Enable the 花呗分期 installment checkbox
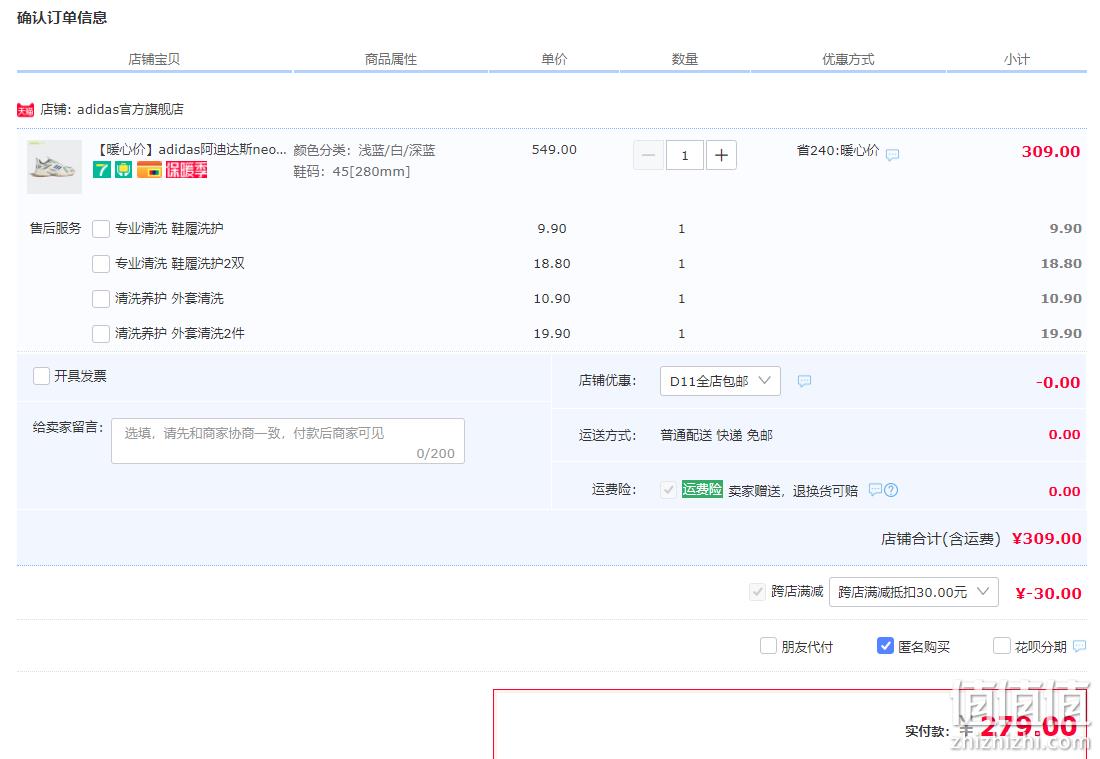Screen dimensions: 1100x759 (x=1002, y=646)
